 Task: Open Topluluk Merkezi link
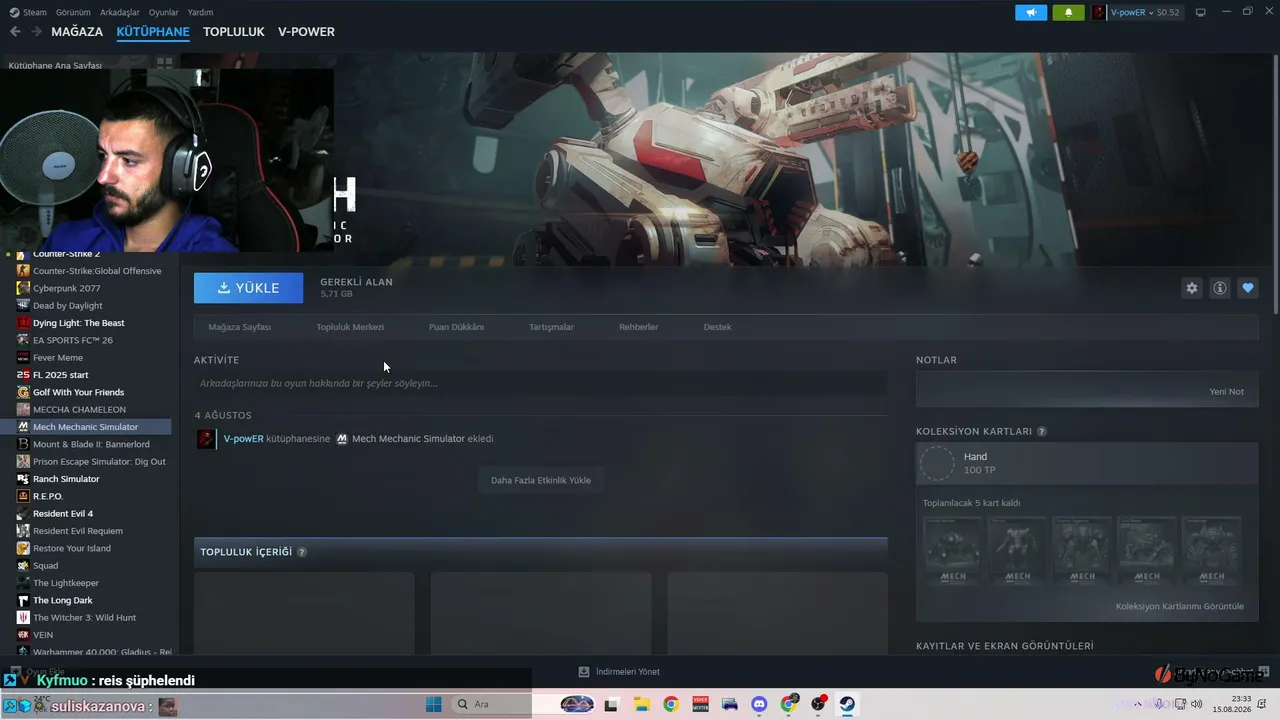350,327
